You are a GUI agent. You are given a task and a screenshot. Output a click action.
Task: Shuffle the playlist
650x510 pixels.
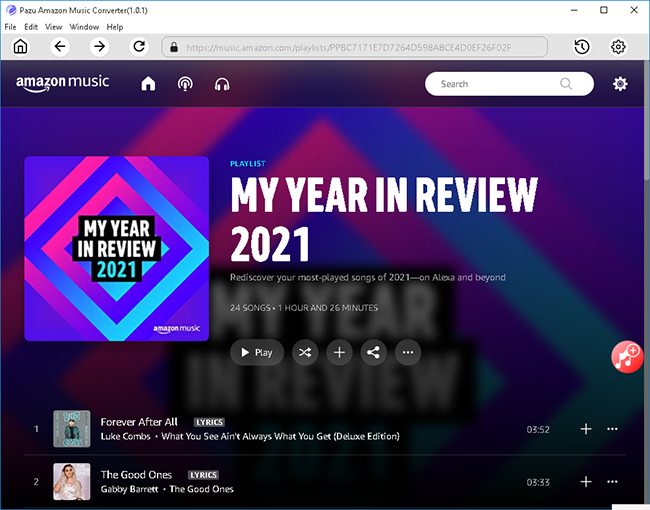click(305, 352)
